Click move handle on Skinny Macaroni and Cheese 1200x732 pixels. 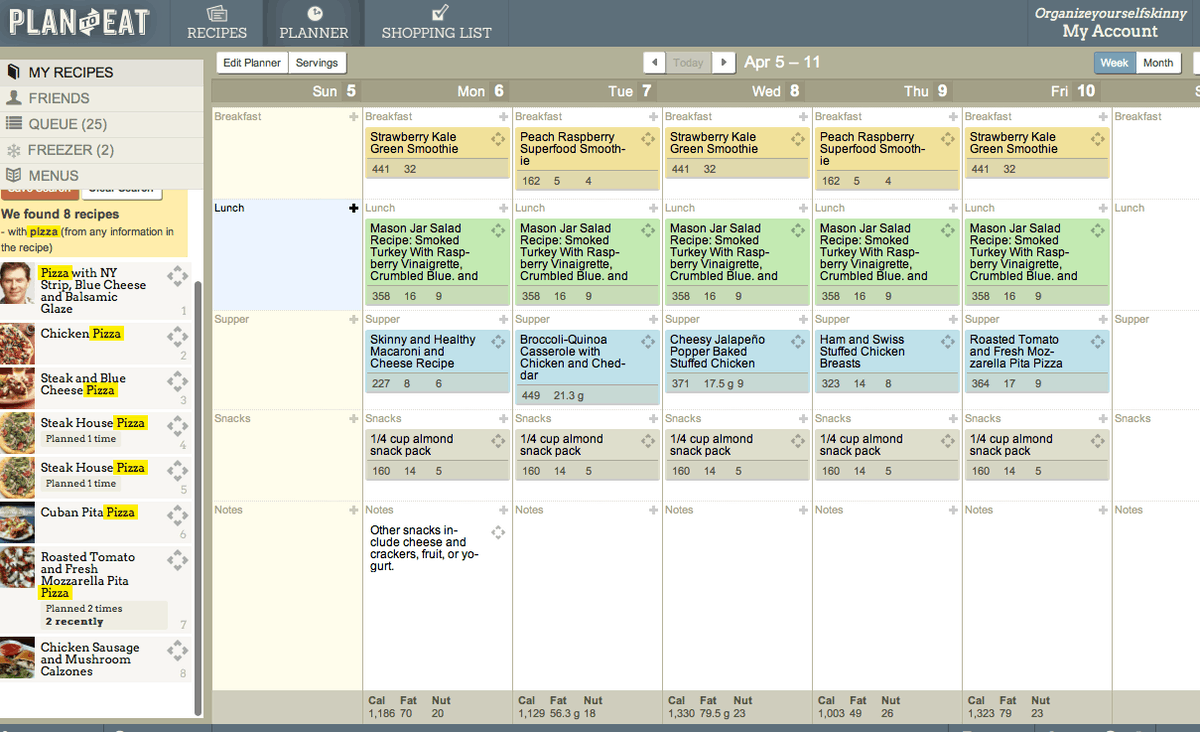point(498,341)
